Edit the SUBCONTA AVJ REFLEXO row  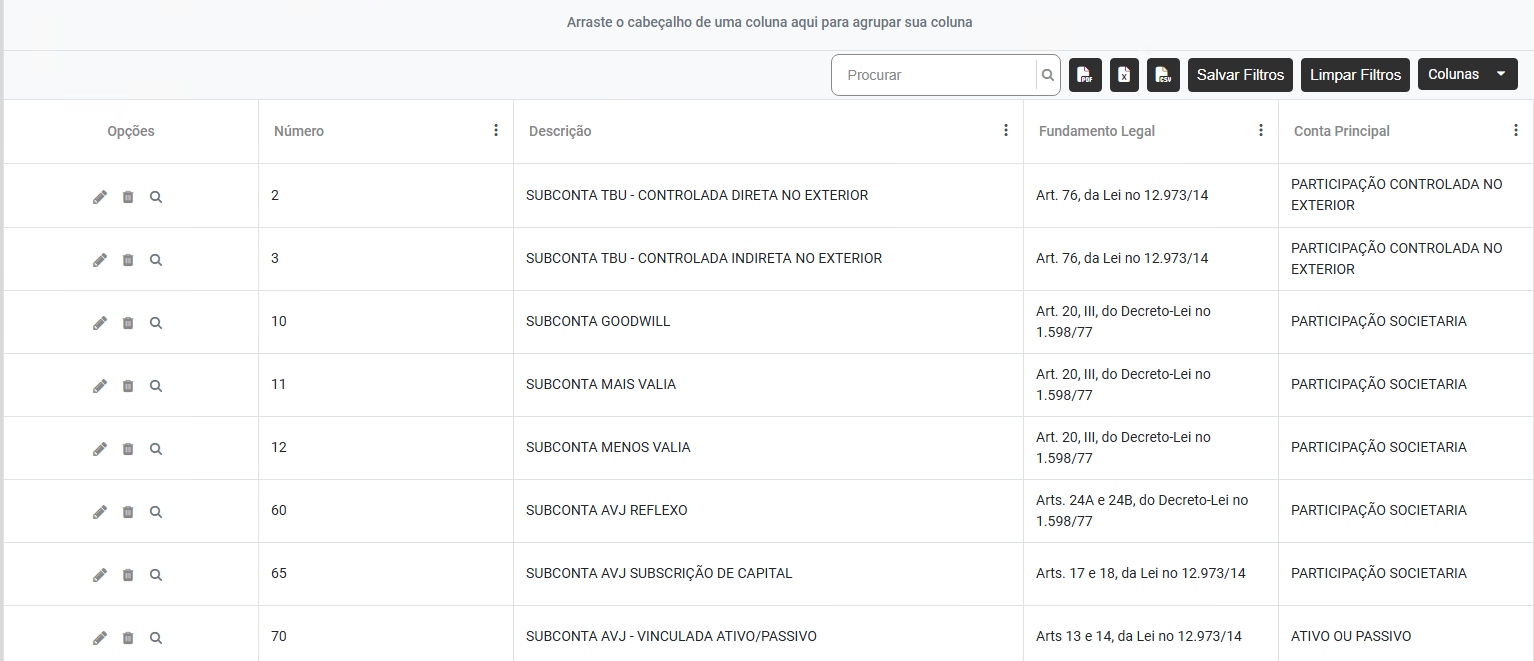coord(100,512)
